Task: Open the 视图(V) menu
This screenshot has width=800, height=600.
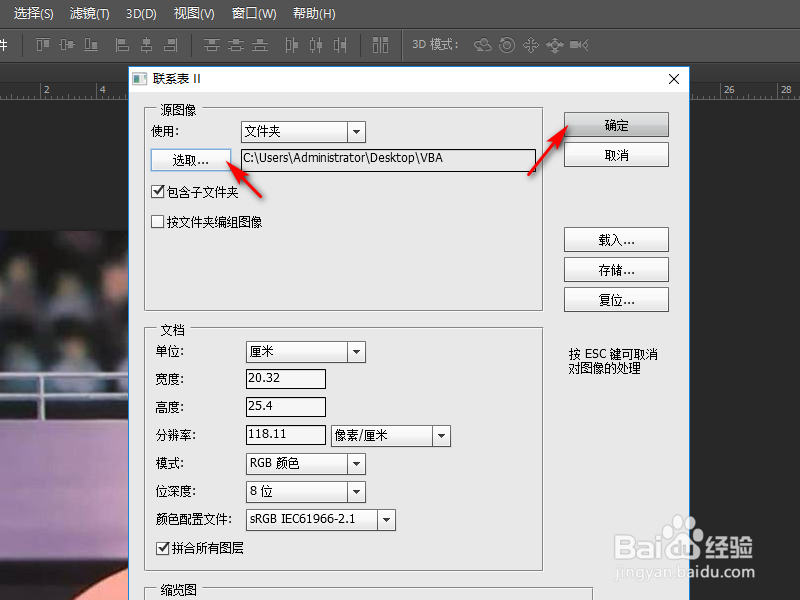Action: (194, 13)
